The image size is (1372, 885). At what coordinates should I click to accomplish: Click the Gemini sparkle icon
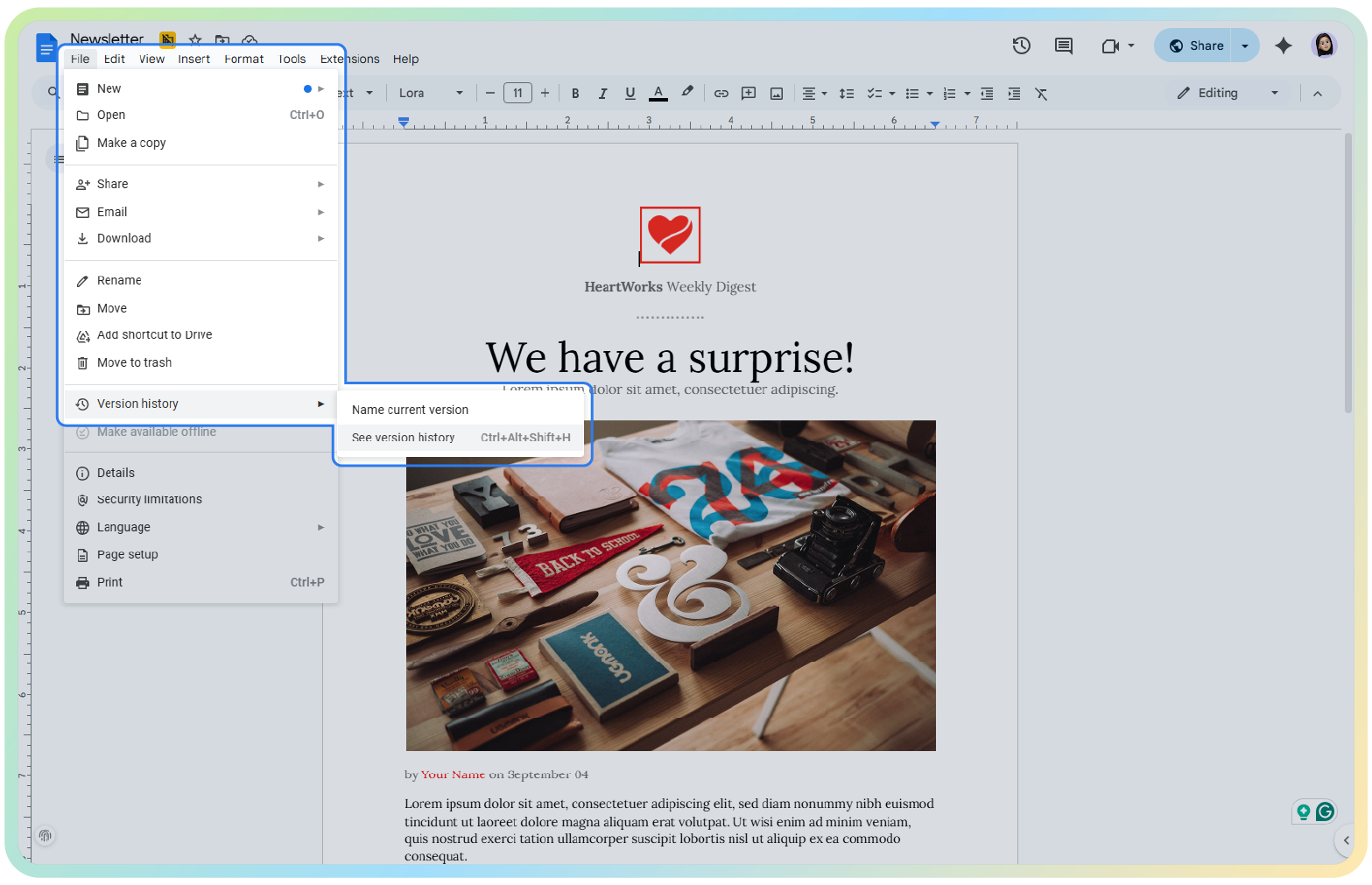click(1284, 46)
